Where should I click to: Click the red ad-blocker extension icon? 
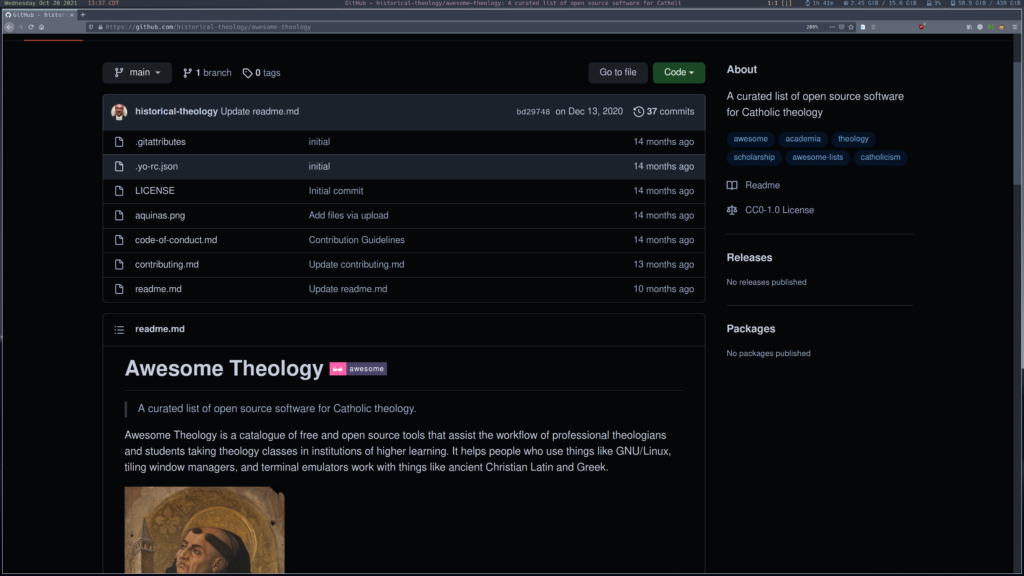click(921, 27)
